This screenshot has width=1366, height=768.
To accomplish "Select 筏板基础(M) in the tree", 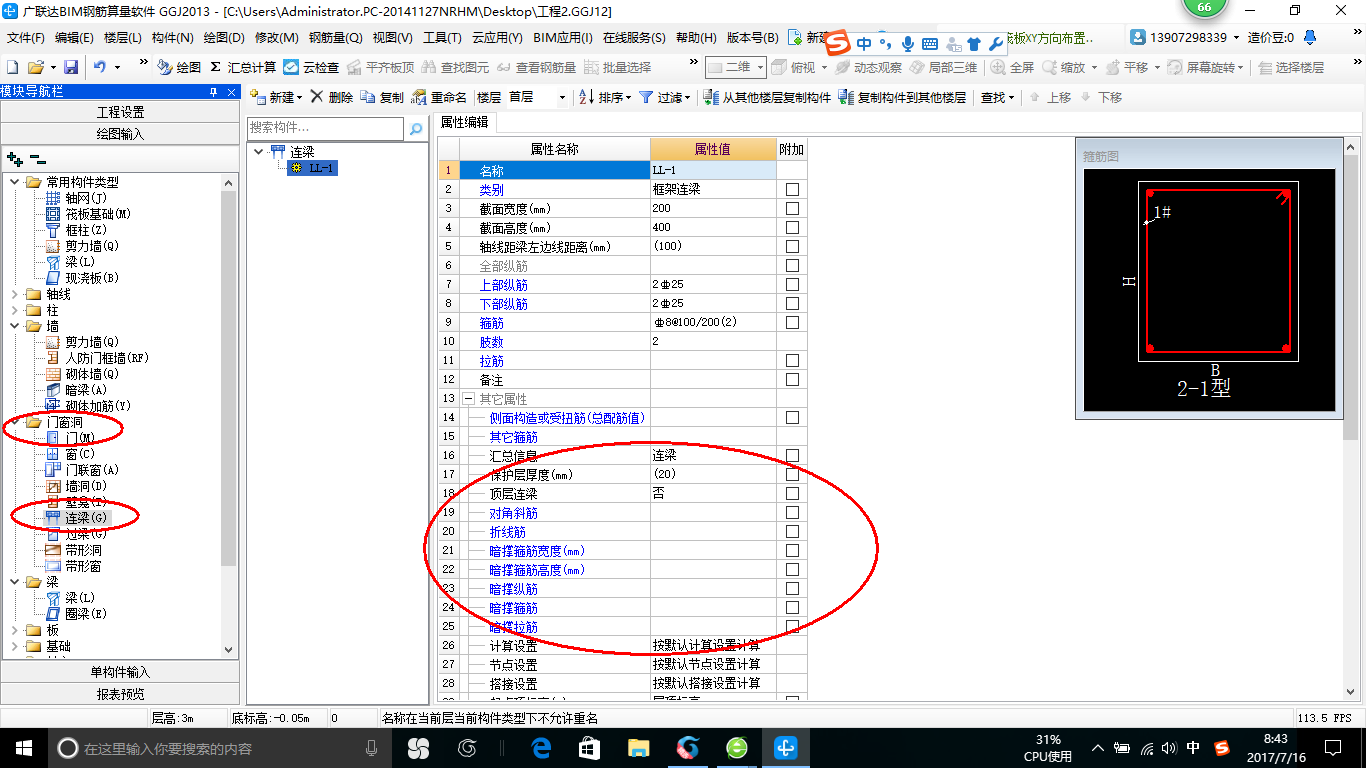I will tap(98, 214).
